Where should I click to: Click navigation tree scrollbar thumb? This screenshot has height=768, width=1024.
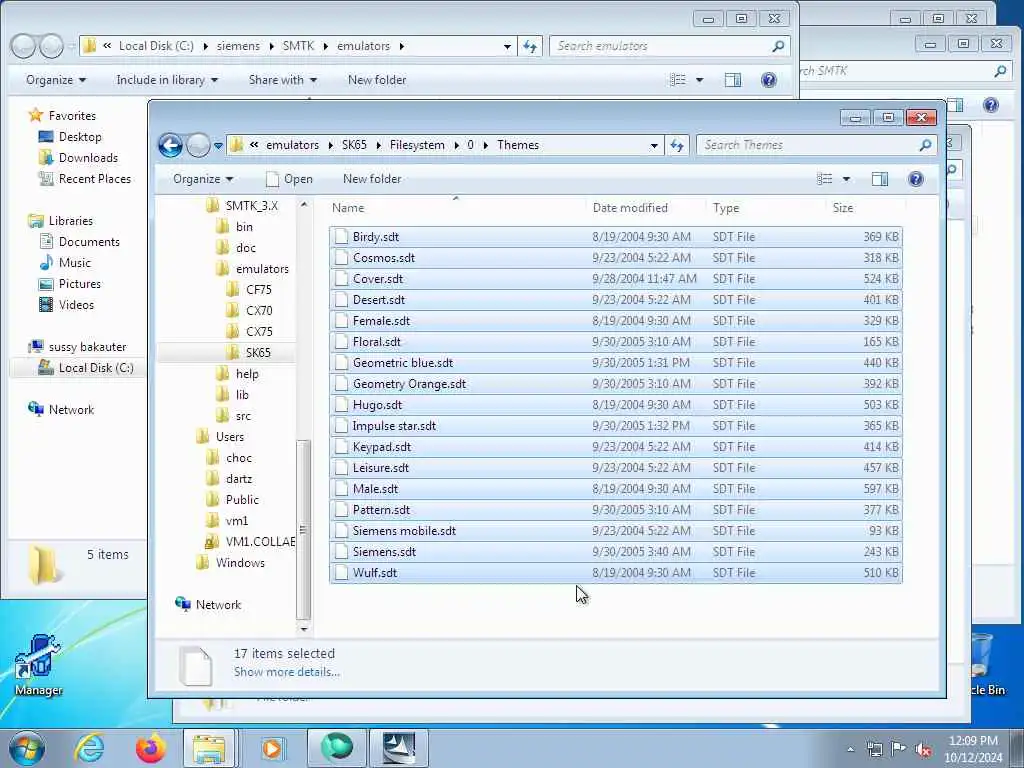click(303, 529)
